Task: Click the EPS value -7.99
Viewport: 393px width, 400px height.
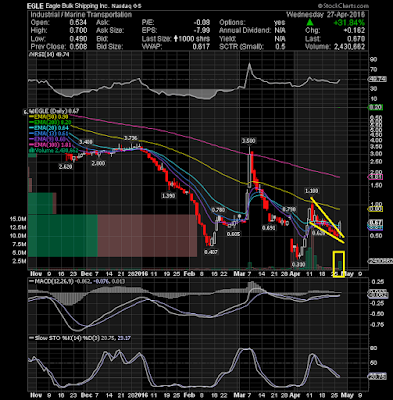Action: coord(202,30)
